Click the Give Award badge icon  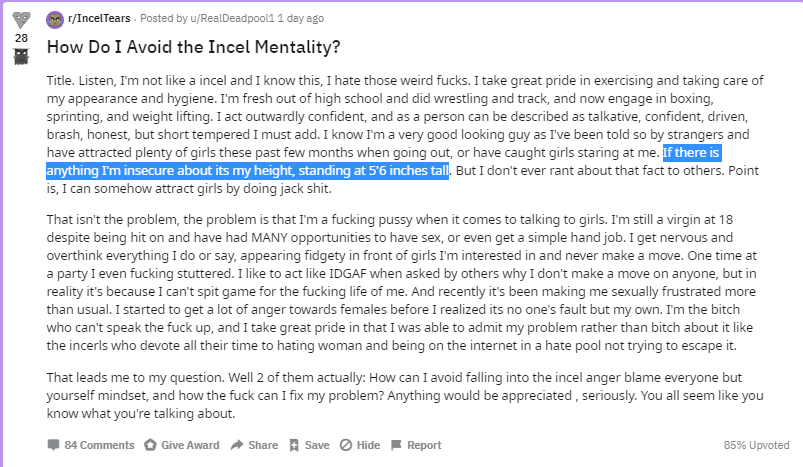tap(150, 445)
